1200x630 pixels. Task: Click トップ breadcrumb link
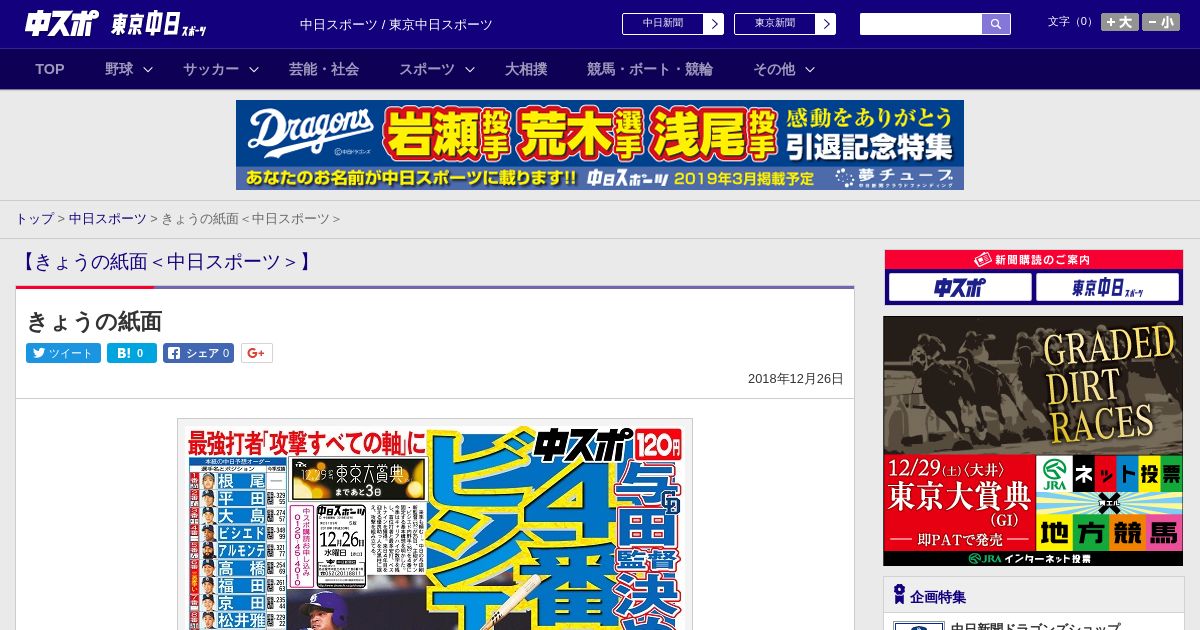(34, 218)
